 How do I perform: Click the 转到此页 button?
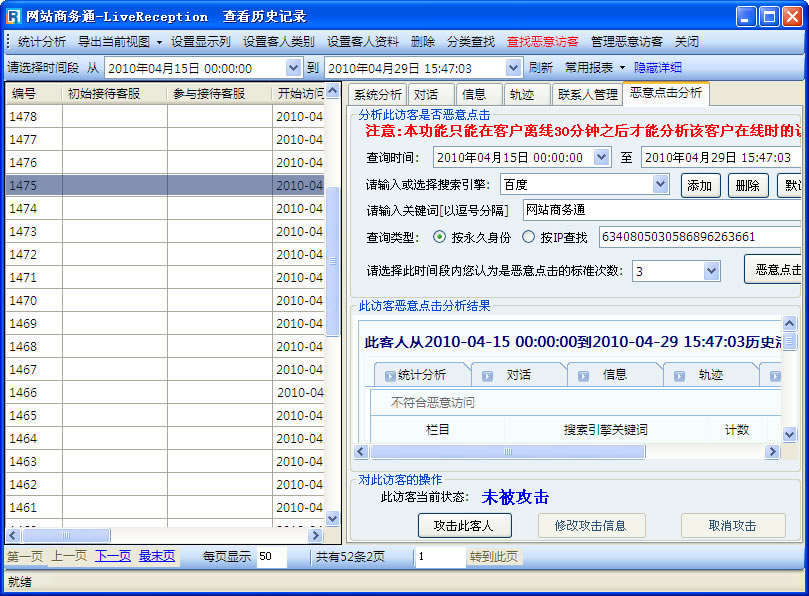tap(494, 557)
